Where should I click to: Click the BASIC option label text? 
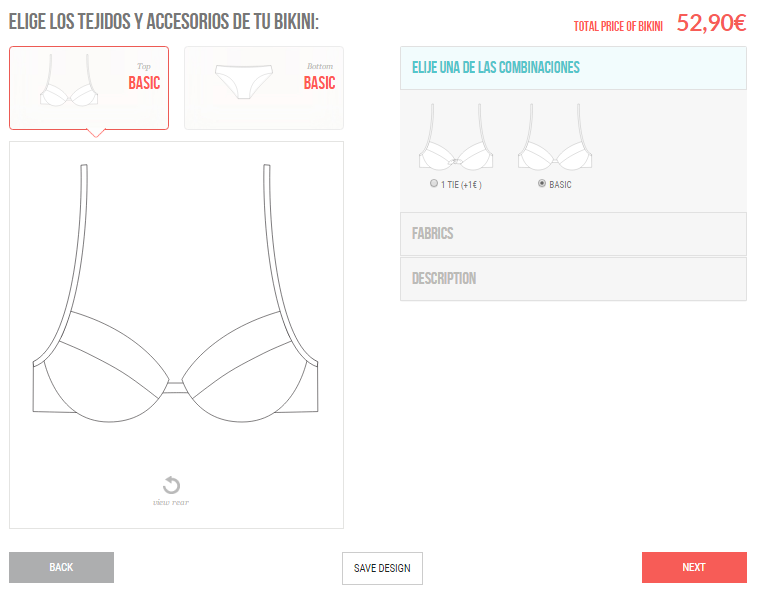click(560, 185)
